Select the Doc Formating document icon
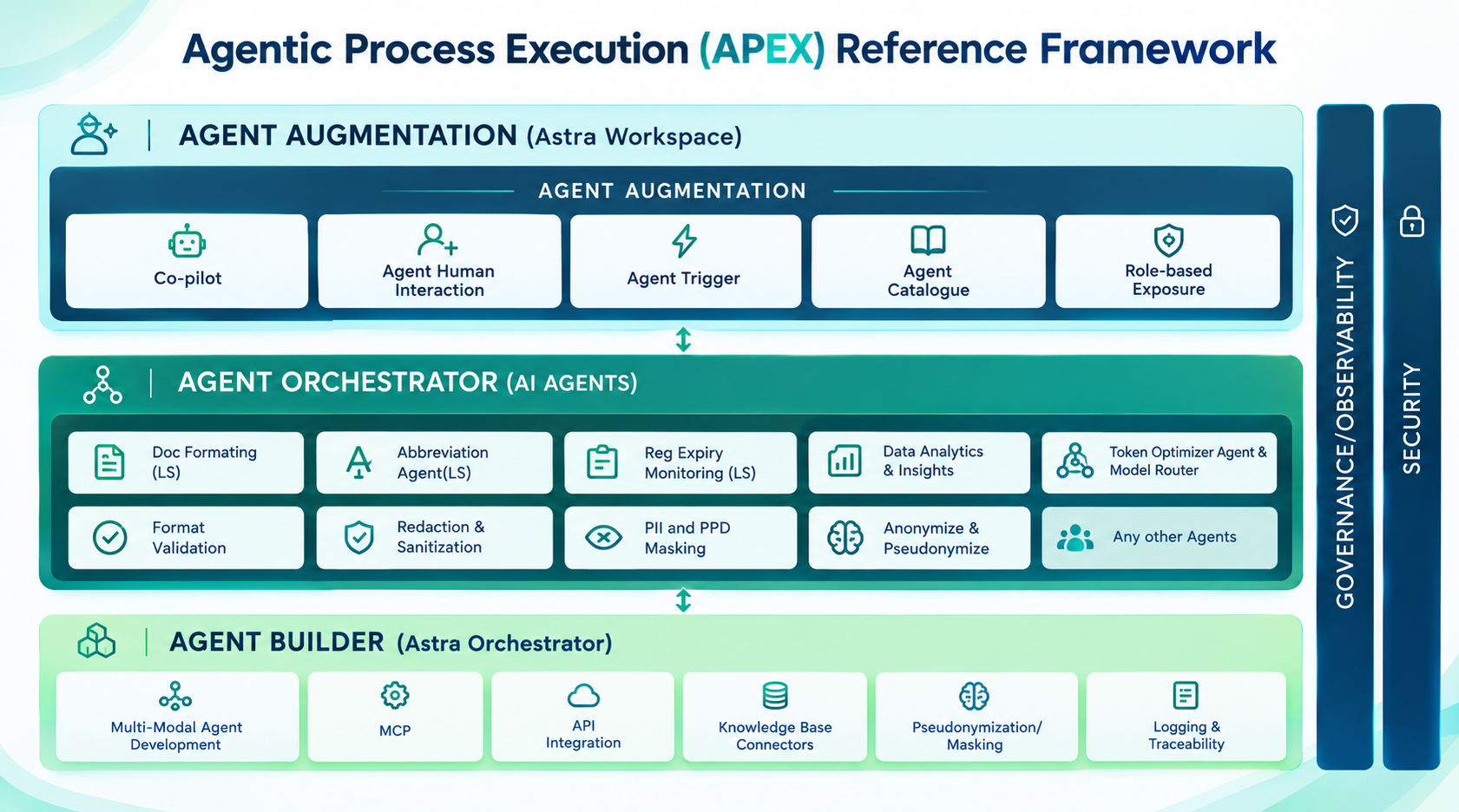The width and height of the screenshot is (1459, 812). point(109,462)
